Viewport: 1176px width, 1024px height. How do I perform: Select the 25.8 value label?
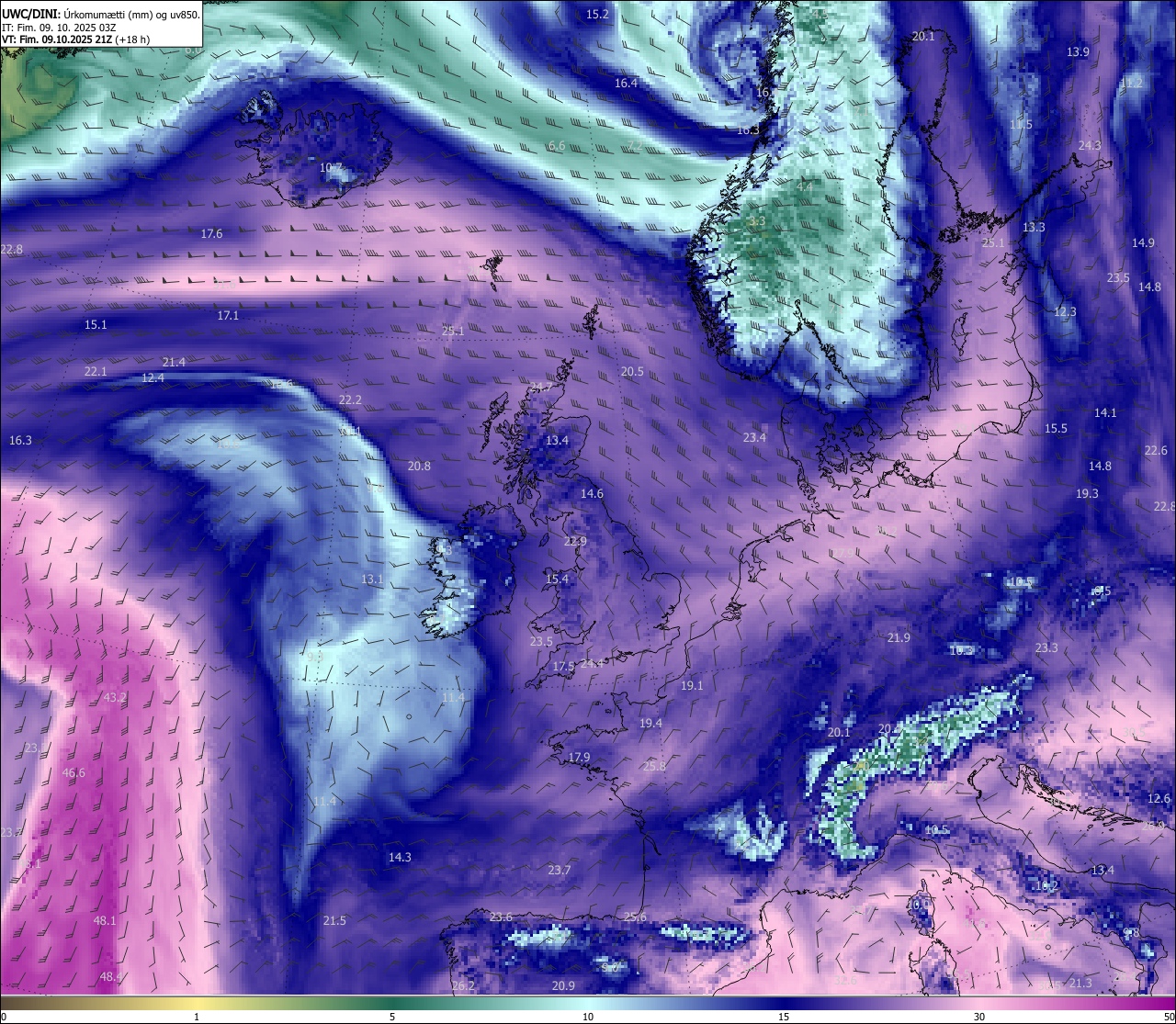[x=654, y=765]
